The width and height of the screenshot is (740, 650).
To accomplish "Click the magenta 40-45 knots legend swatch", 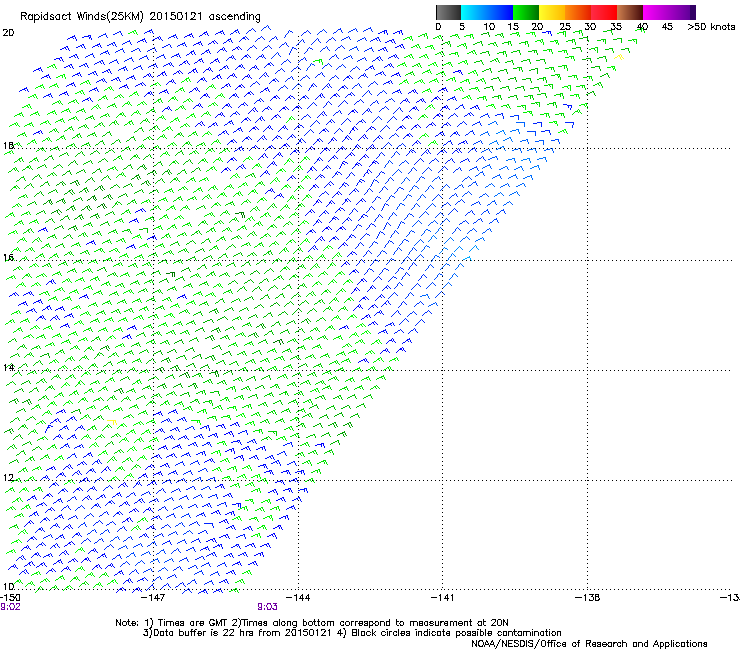I will [656, 12].
